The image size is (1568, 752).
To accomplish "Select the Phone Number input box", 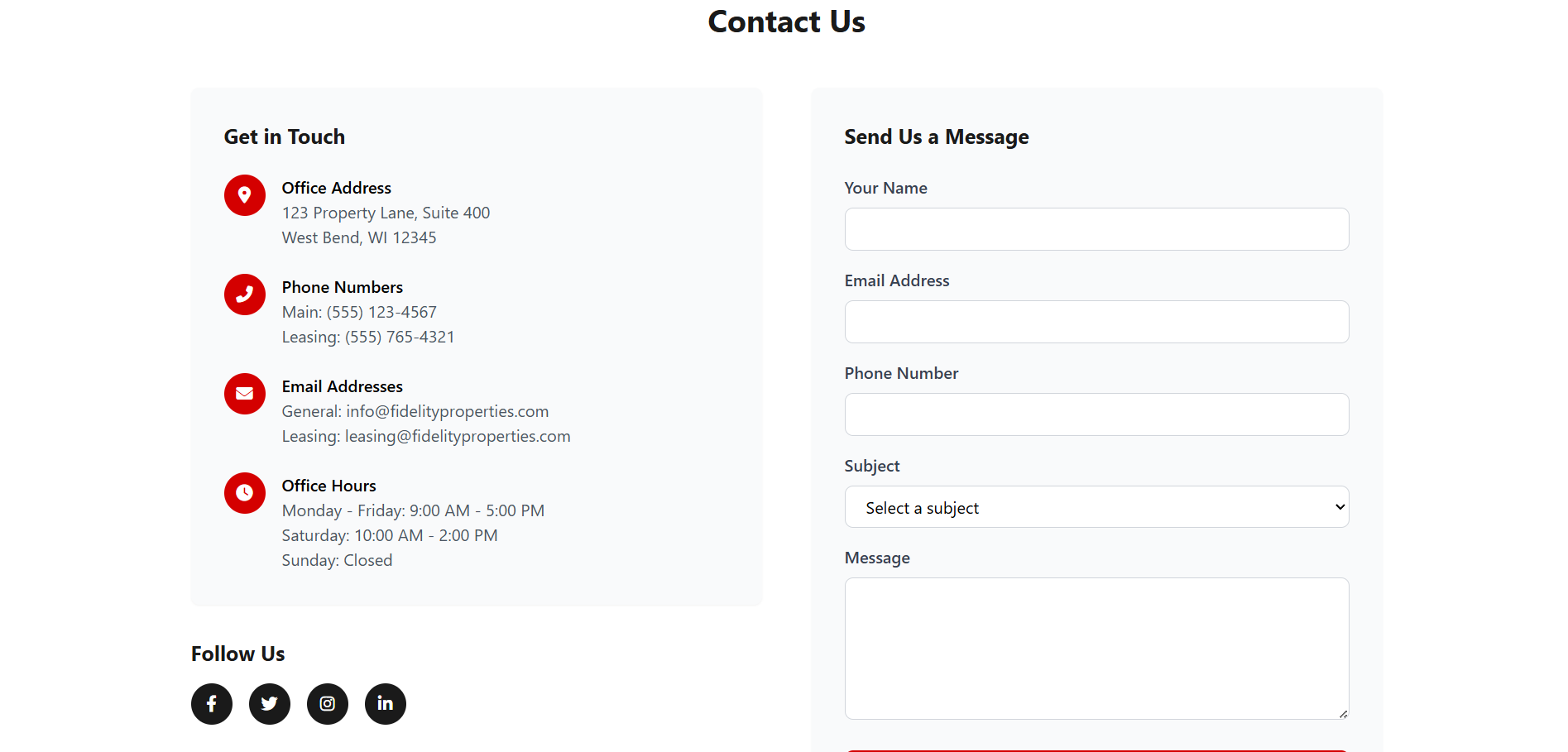I will click(x=1096, y=414).
